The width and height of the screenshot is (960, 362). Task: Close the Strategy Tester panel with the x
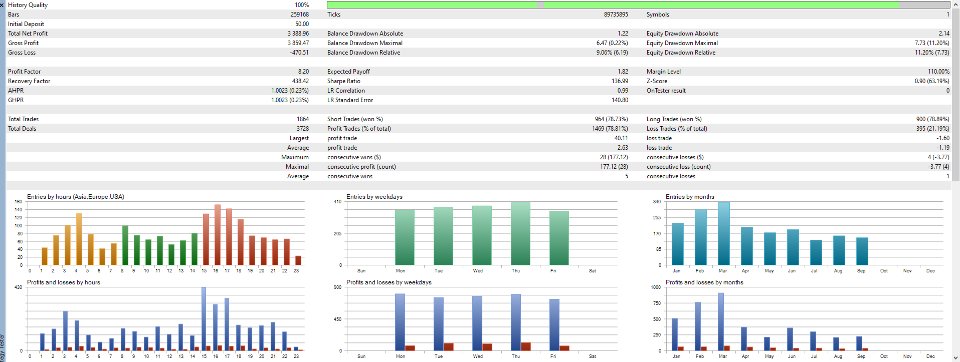point(2,4)
